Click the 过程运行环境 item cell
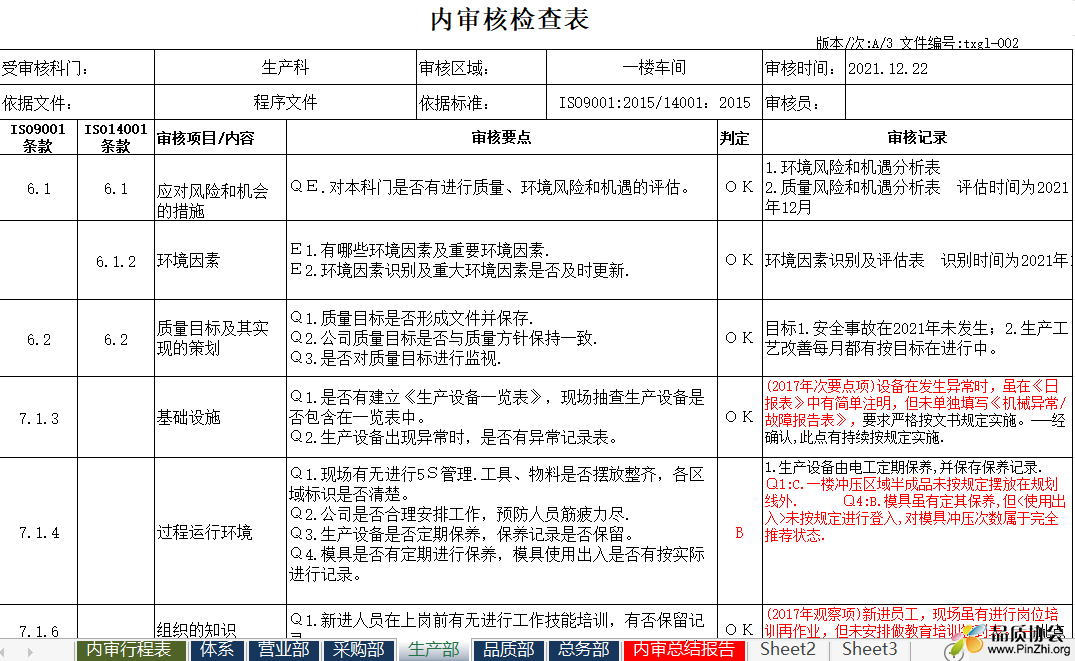The image size is (1075, 661). pyautogui.click(x=220, y=532)
